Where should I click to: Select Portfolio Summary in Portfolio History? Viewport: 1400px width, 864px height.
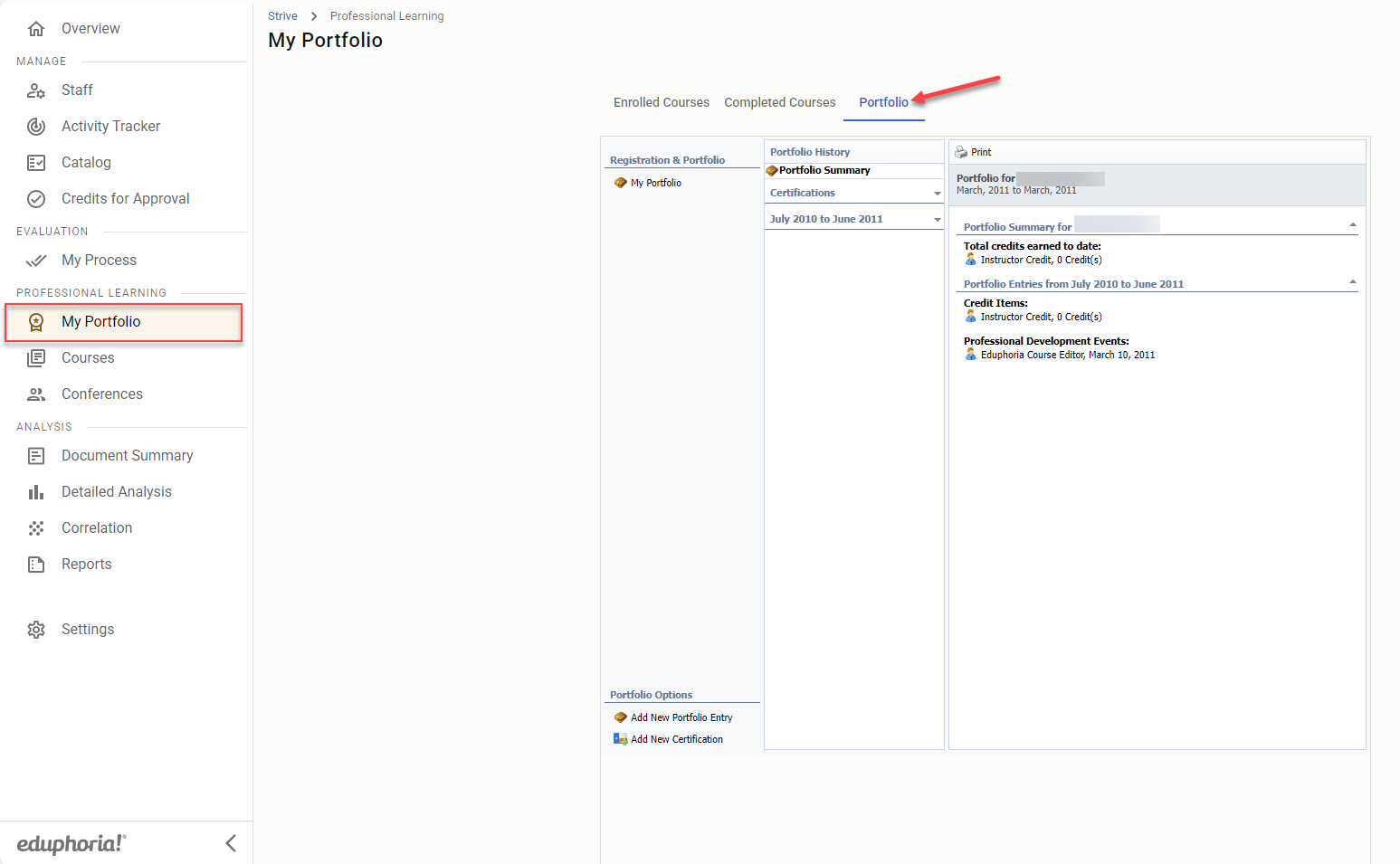tap(824, 170)
